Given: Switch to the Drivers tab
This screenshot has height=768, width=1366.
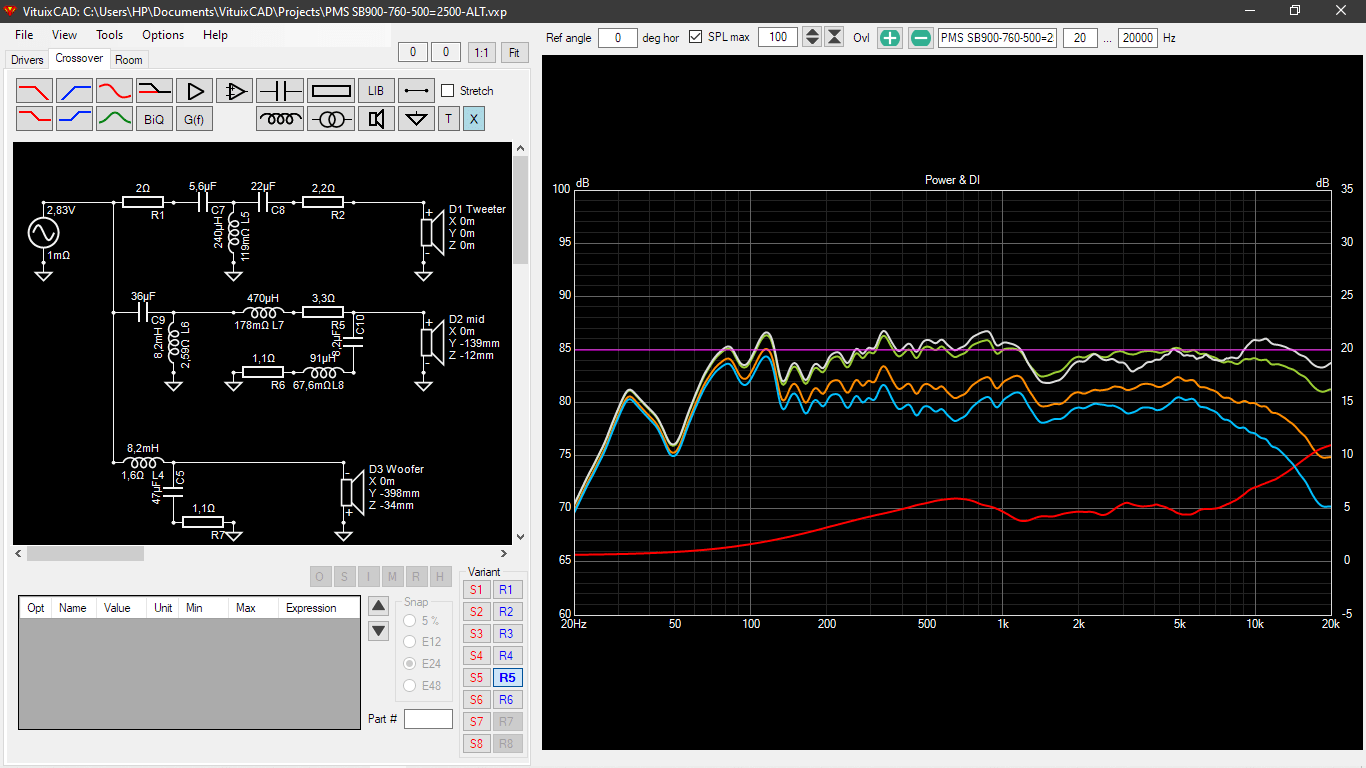Looking at the screenshot, I should pyautogui.click(x=27, y=60).
